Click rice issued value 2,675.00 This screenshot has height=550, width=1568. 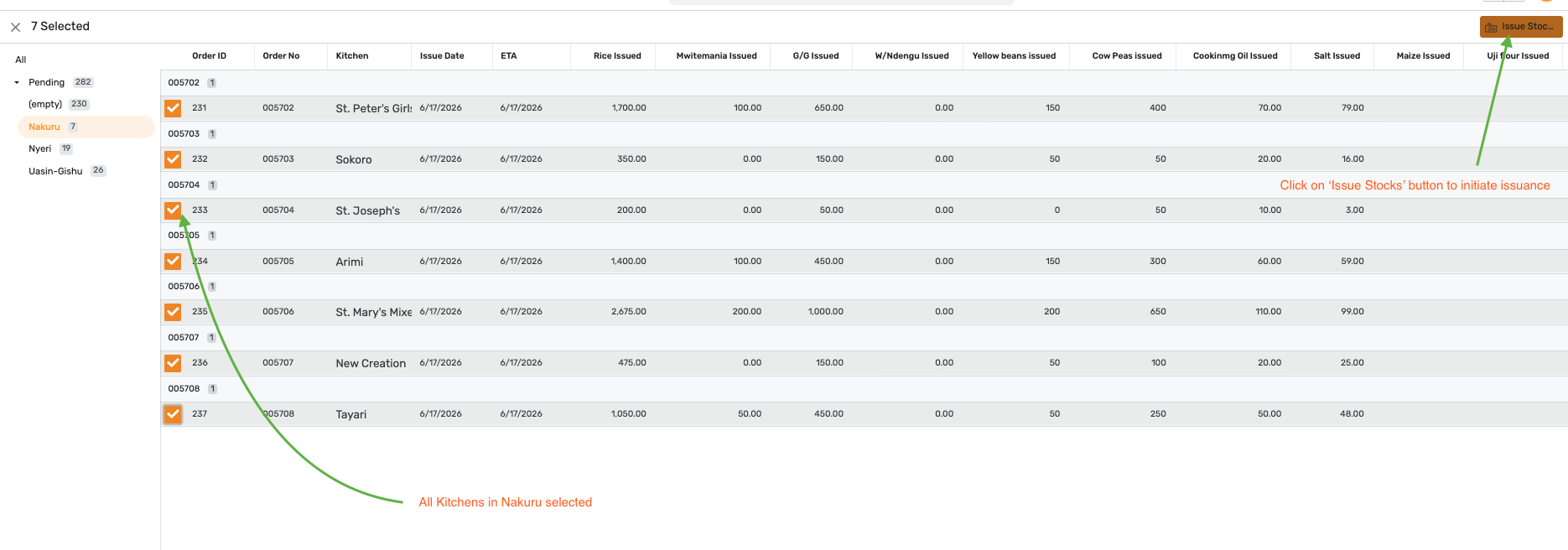(x=629, y=312)
